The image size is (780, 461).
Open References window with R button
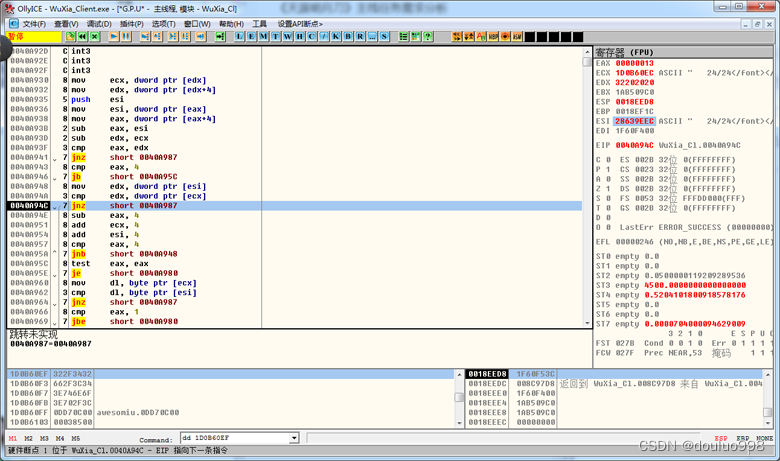tap(360, 36)
